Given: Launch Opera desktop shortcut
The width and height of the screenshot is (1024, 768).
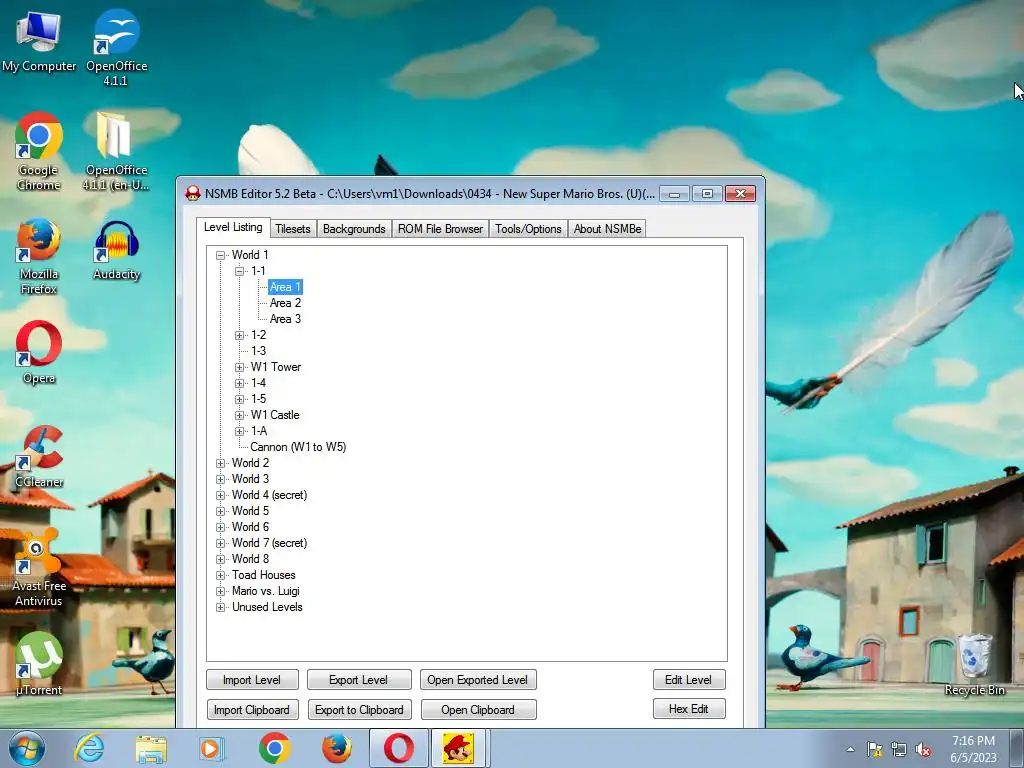Looking at the screenshot, I should click(x=39, y=353).
